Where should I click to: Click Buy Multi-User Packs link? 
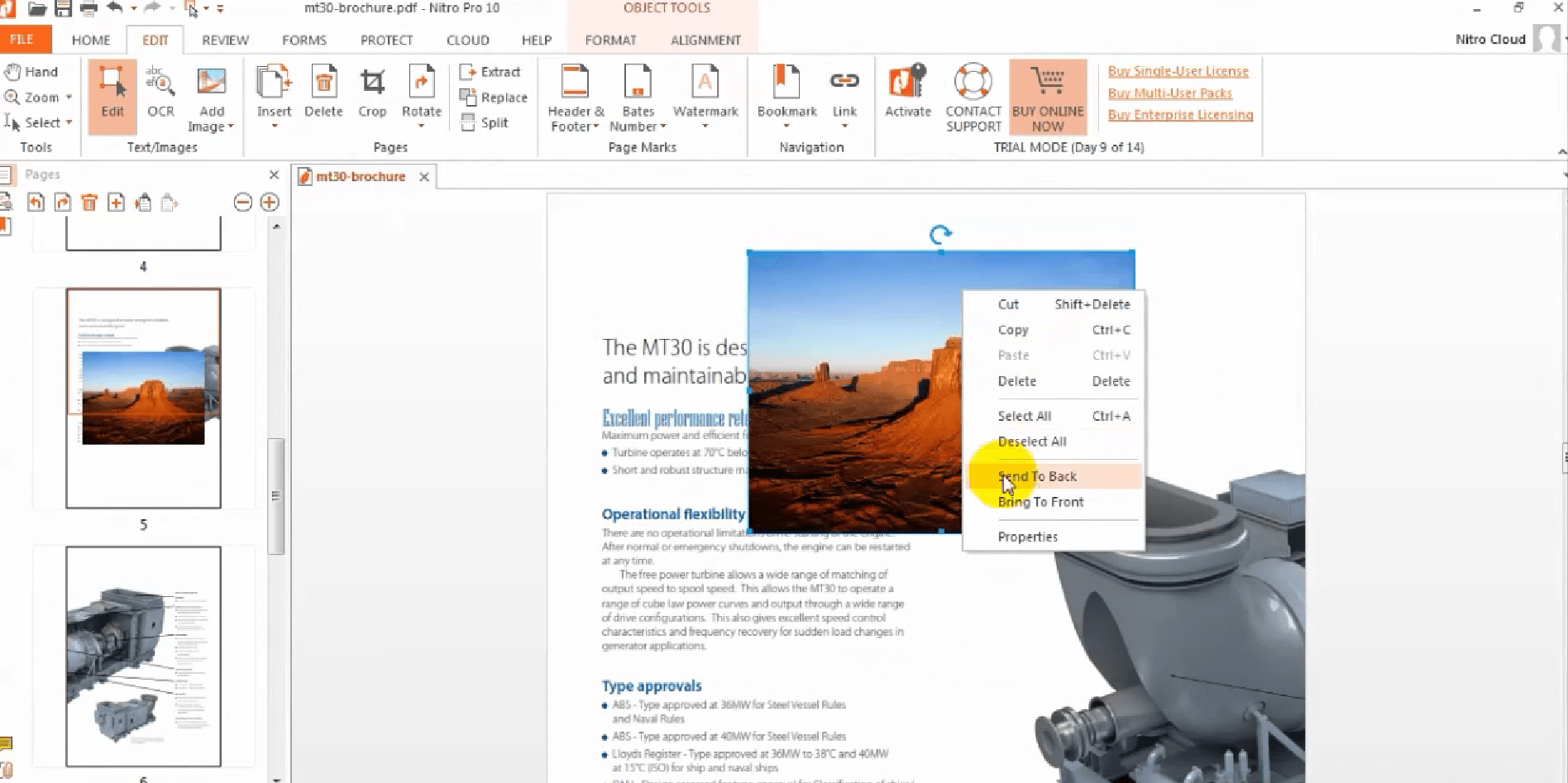(x=1170, y=93)
